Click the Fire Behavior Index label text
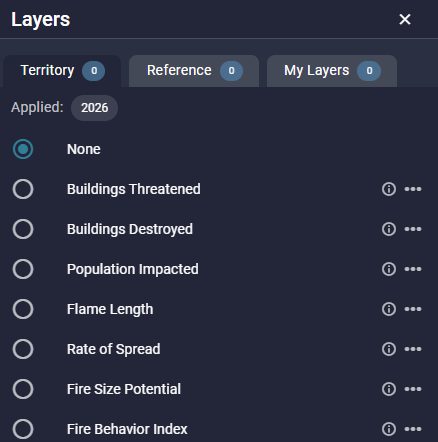 tap(127, 429)
